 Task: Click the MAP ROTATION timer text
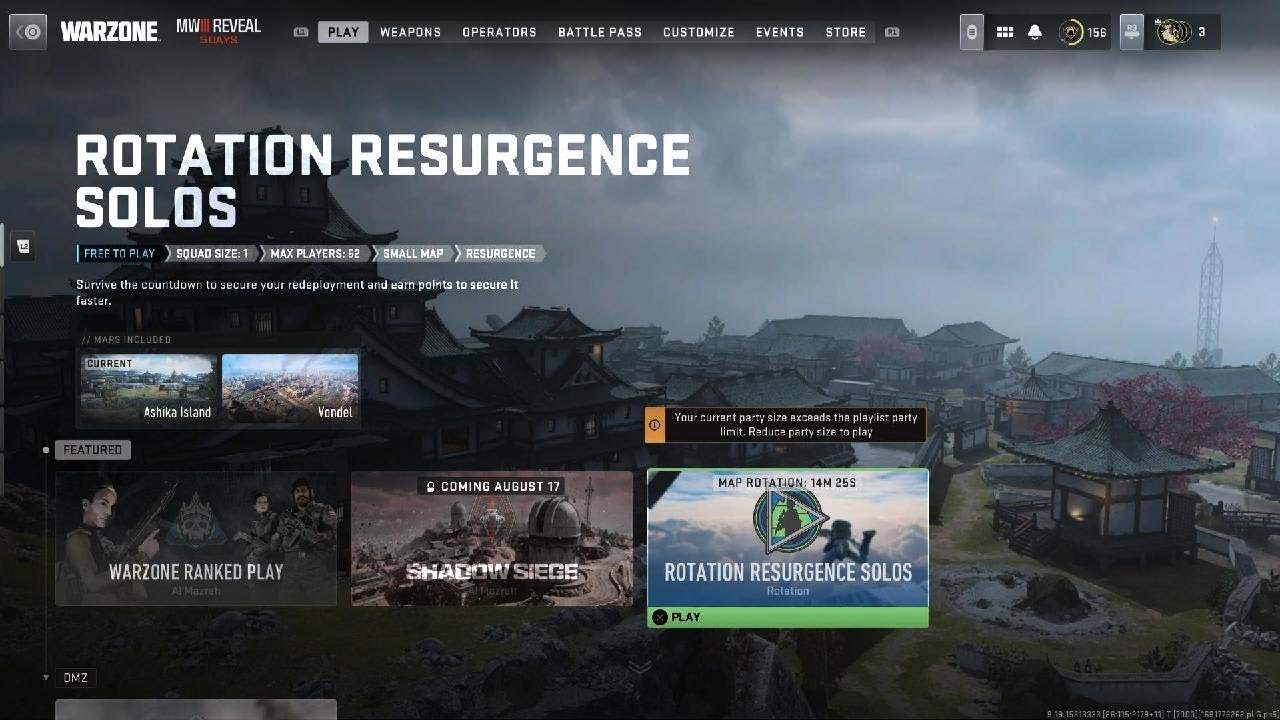[787, 483]
